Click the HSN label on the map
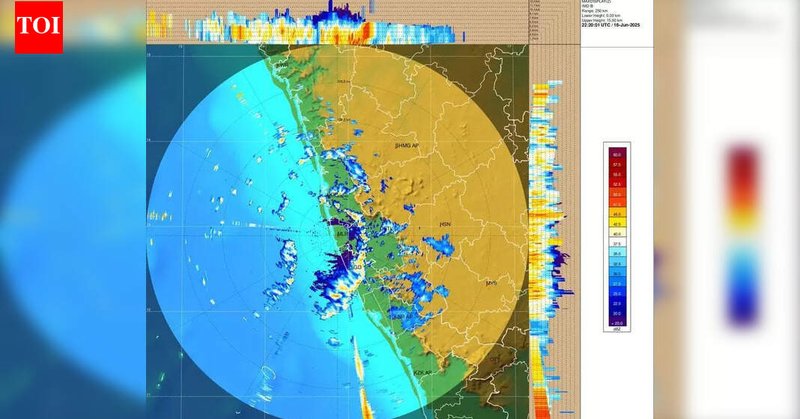This screenshot has width=800, height=419. pyautogui.click(x=445, y=224)
